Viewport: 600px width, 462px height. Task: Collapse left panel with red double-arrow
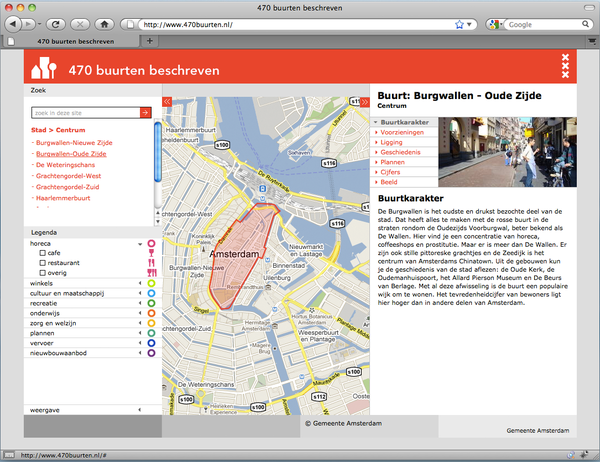167,101
